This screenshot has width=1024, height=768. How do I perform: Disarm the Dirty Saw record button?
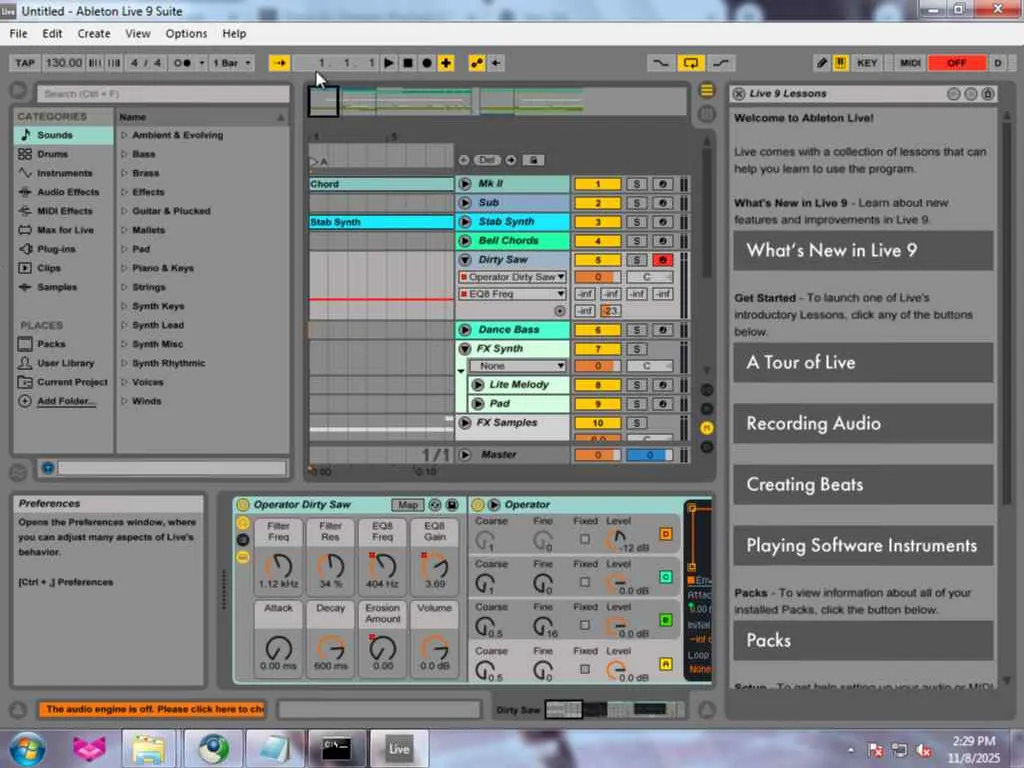[x=662, y=260]
